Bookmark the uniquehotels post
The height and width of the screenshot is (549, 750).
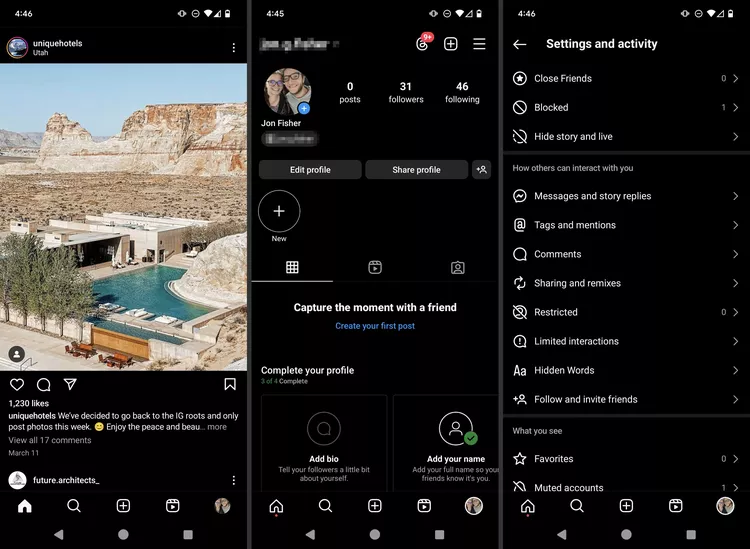click(230, 385)
